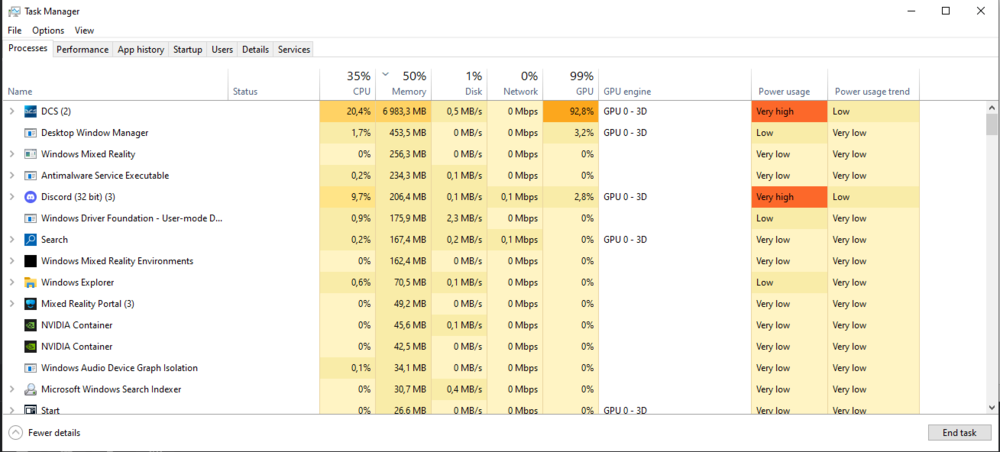This screenshot has width=1000, height=452.
Task: Click the Search process icon
Action: click(30, 240)
